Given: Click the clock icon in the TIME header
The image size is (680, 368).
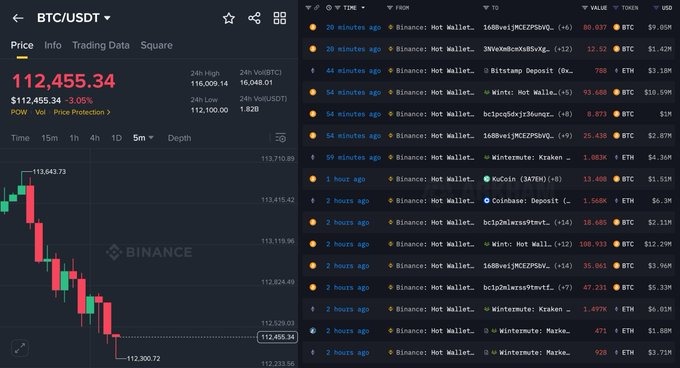Looking at the screenshot, I should coord(329,8).
